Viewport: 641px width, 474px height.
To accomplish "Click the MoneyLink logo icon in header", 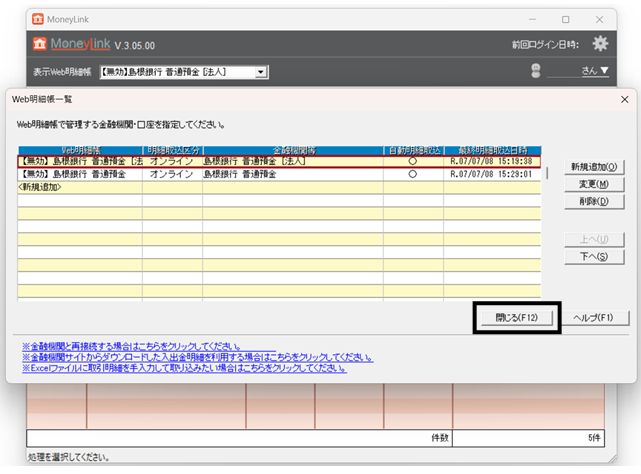I will (x=40, y=43).
